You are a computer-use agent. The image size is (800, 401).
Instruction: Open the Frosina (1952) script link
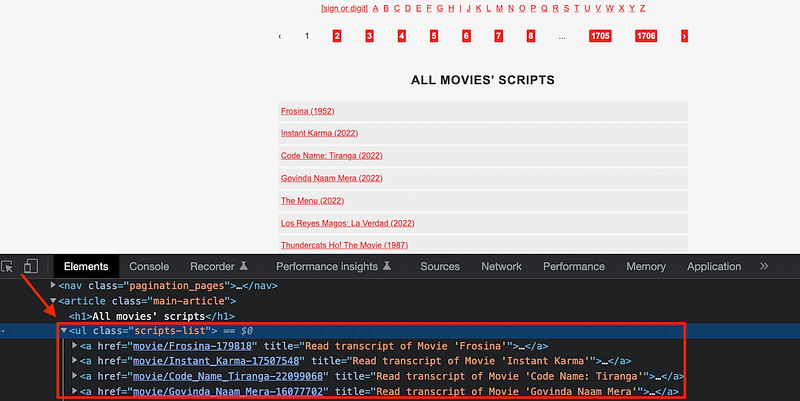tap(308, 111)
